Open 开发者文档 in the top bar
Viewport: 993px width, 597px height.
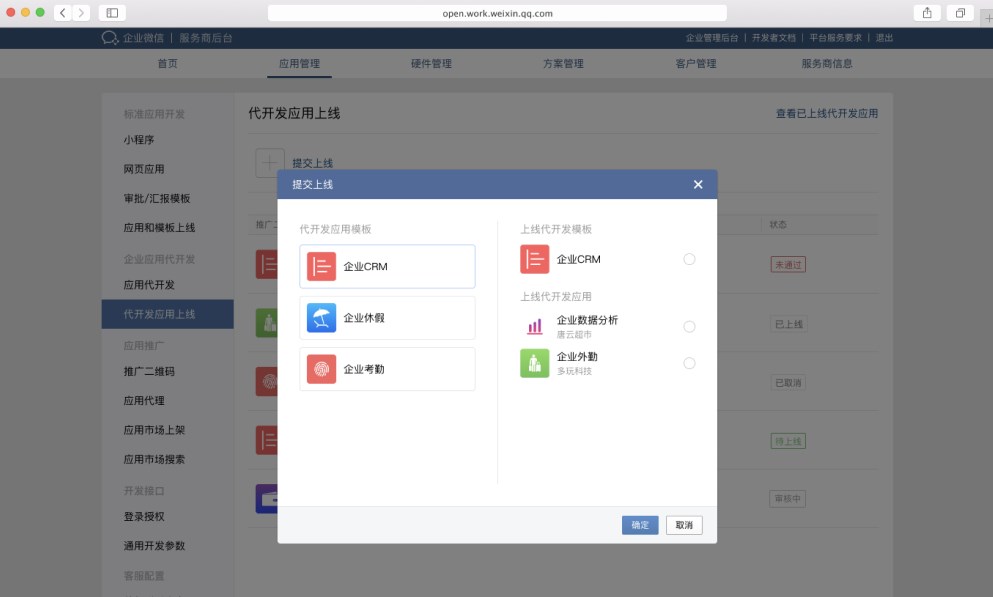(774, 38)
